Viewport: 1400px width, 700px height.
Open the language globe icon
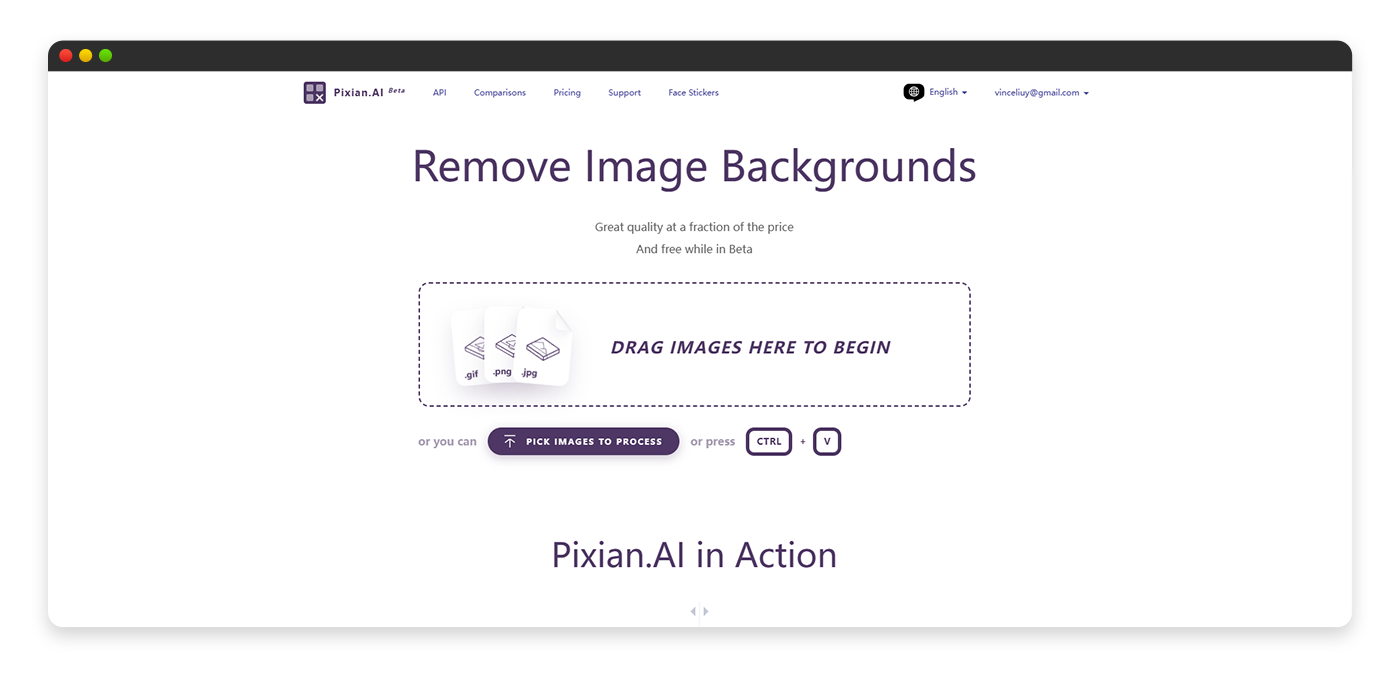click(913, 92)
